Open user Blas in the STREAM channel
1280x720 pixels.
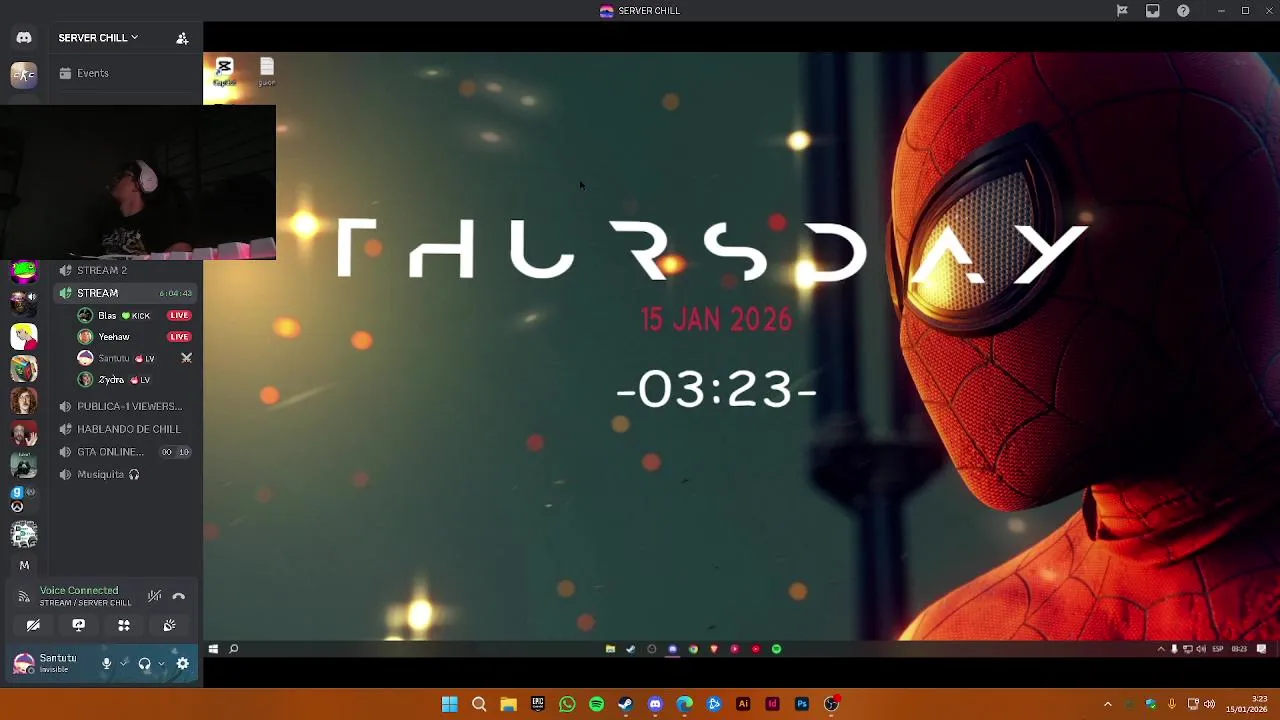pyautogui.click(x=106, y=316)
